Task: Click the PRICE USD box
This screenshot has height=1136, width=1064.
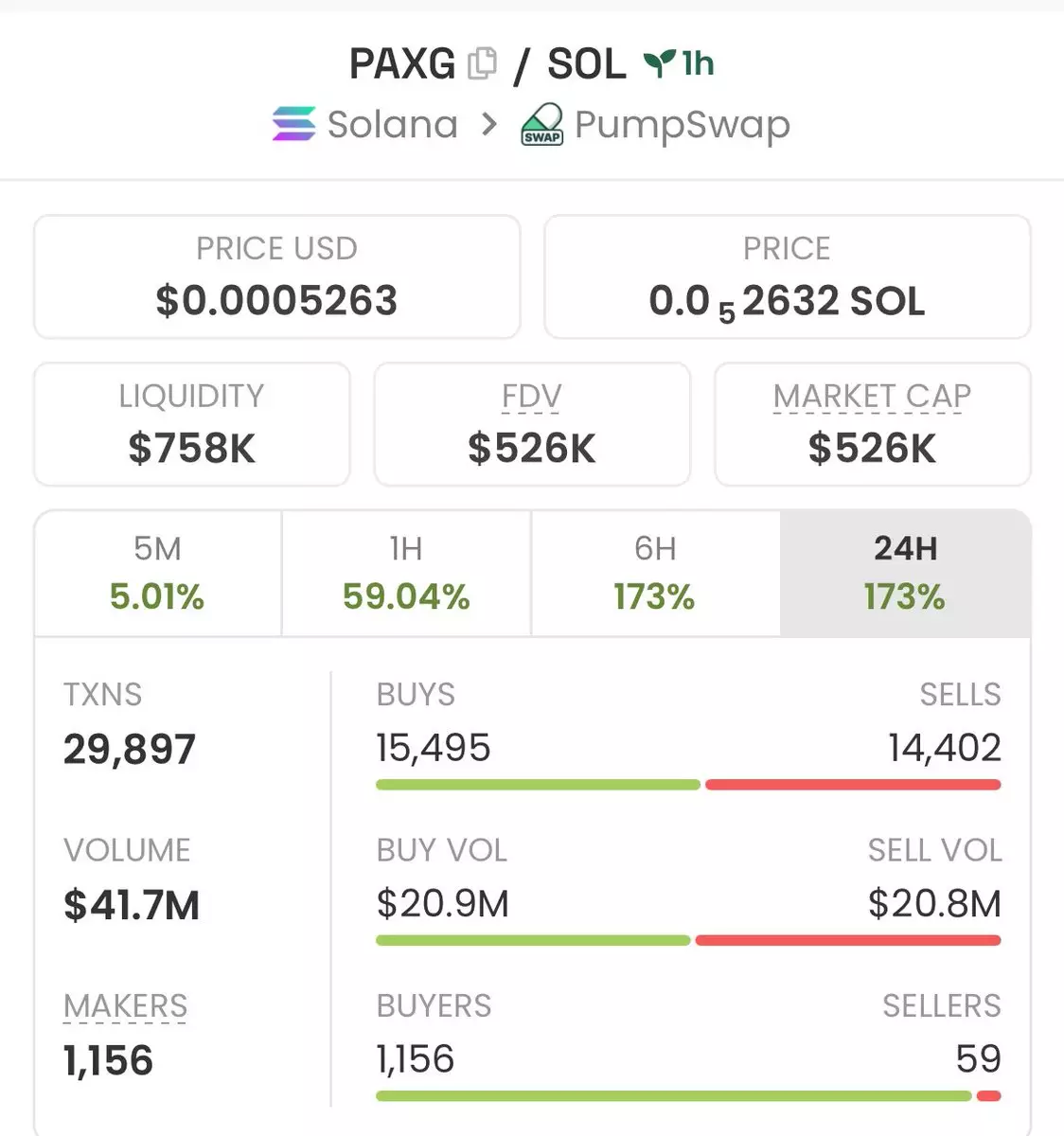Action: click(276, 277)
